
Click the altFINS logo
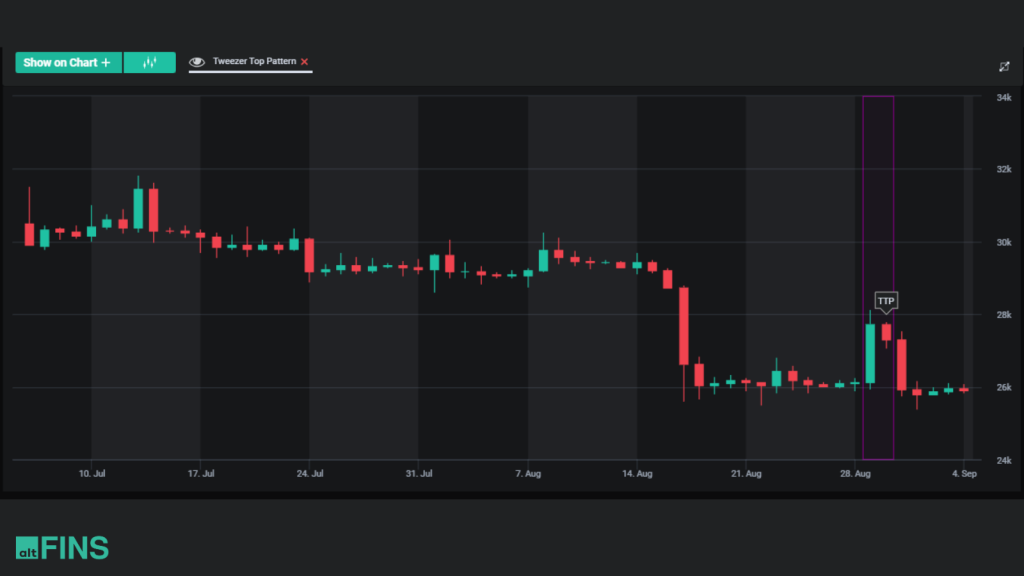point(62,547)
